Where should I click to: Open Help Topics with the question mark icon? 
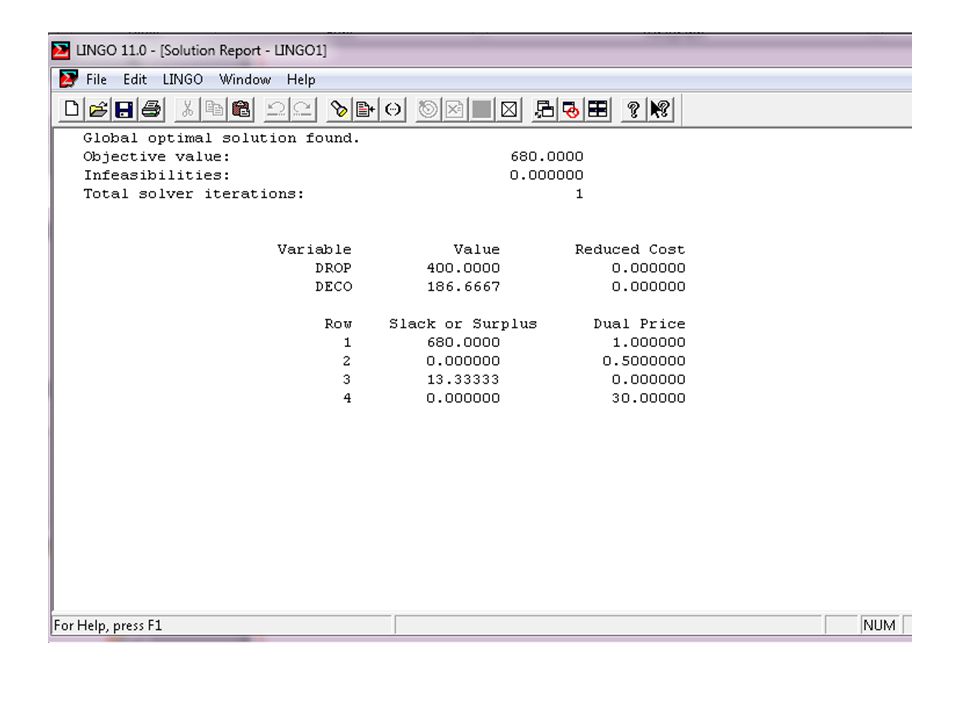[x=634, y=110]
